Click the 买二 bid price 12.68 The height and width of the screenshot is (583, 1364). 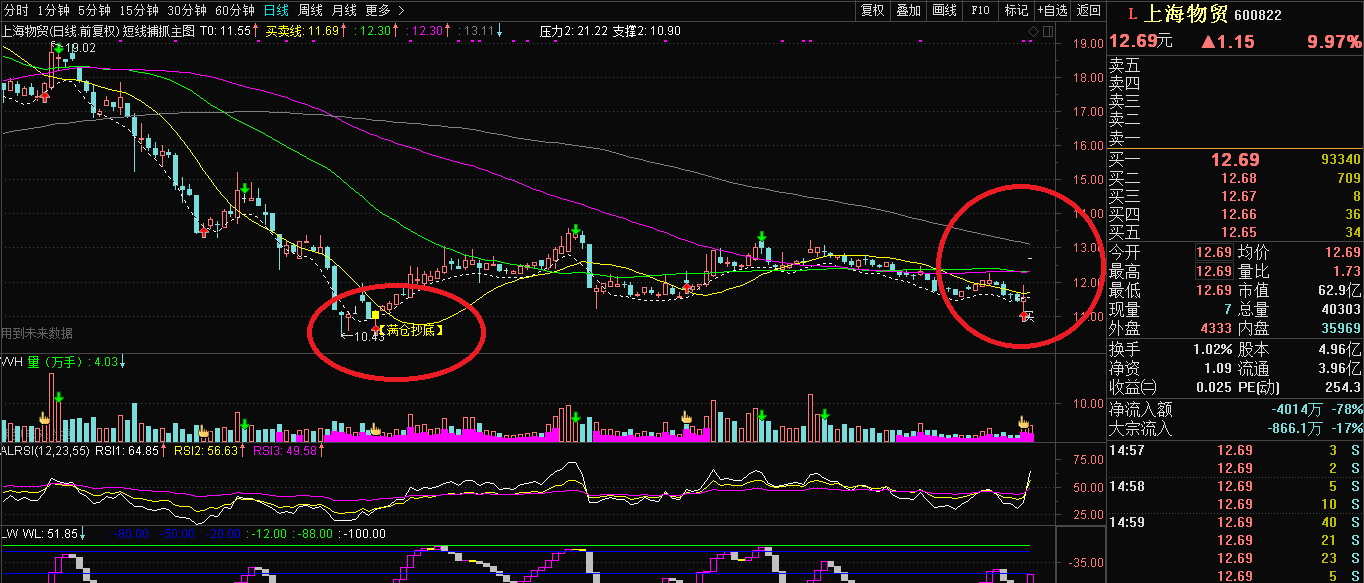click(x=1239, y=179)
